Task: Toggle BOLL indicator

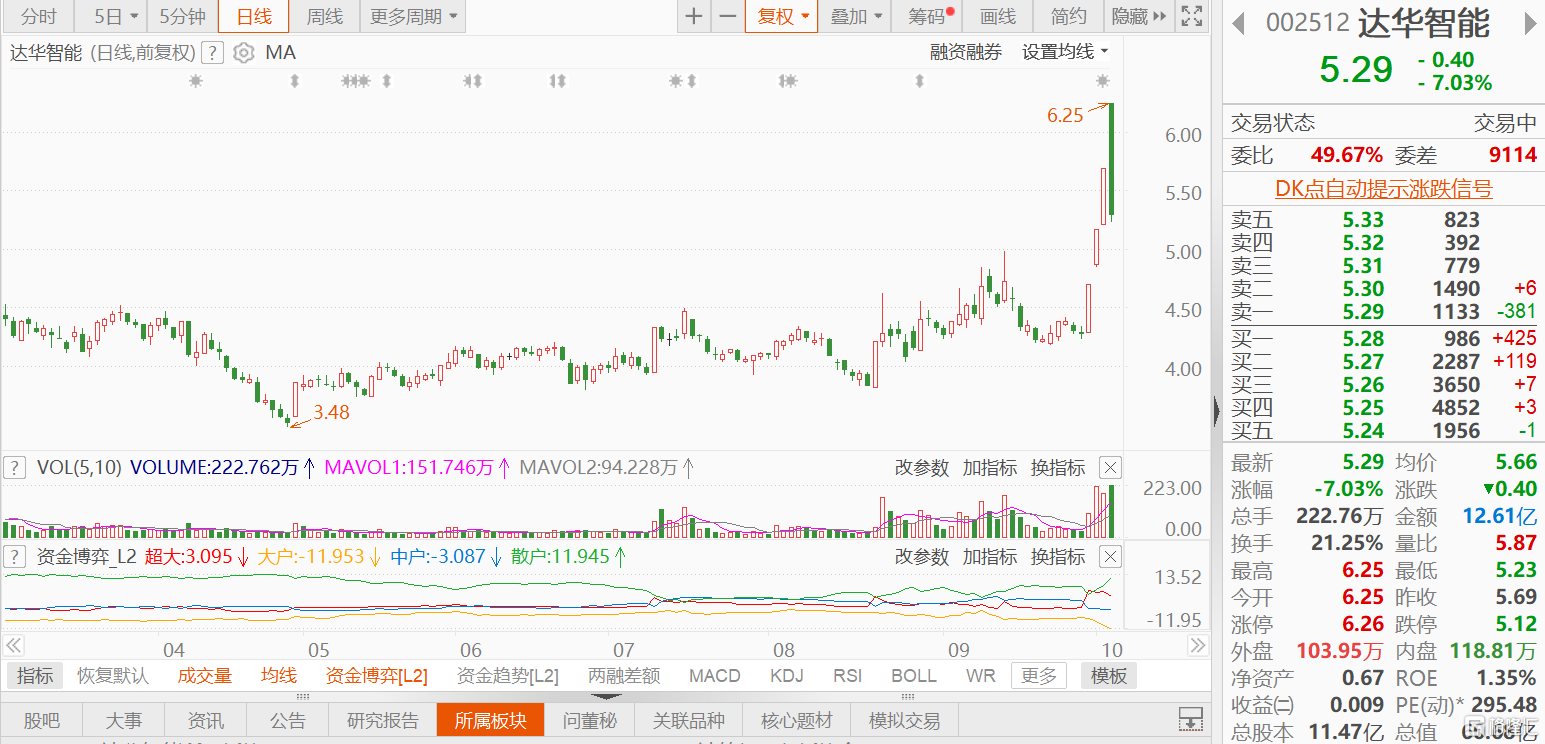Action: pyautogui.click(x=914, y=676)
